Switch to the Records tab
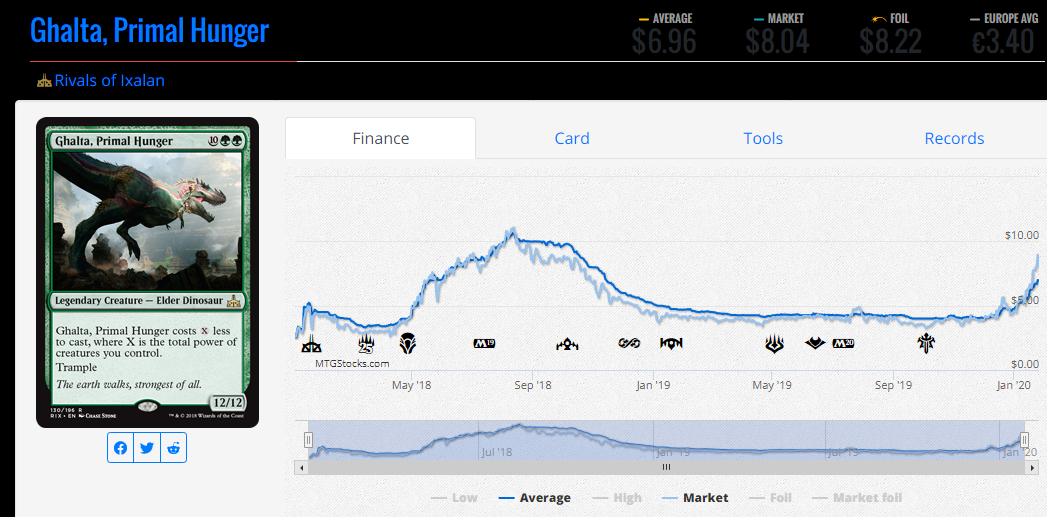 pos(954,138)
